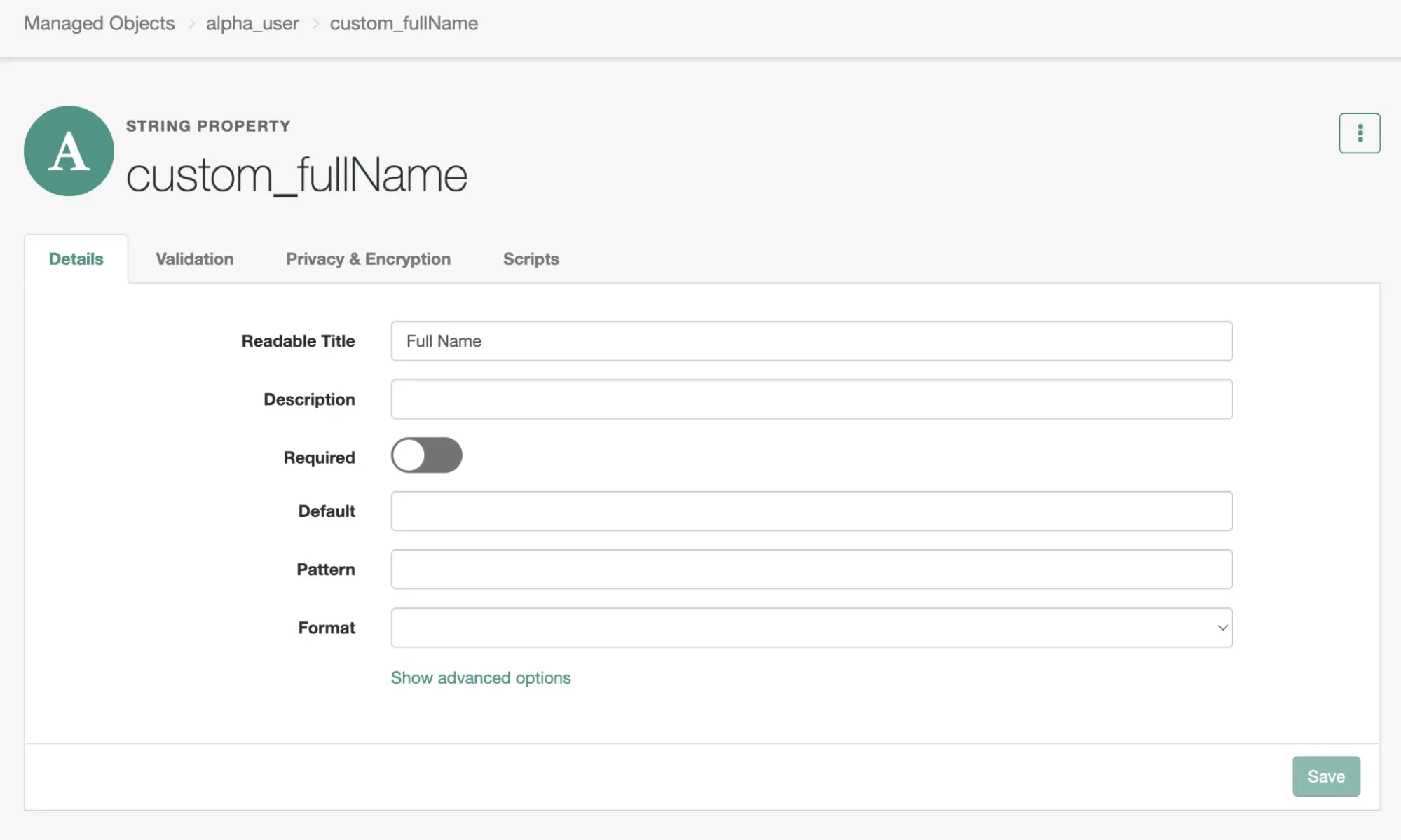Click Show advanced options link

(481, 678)
